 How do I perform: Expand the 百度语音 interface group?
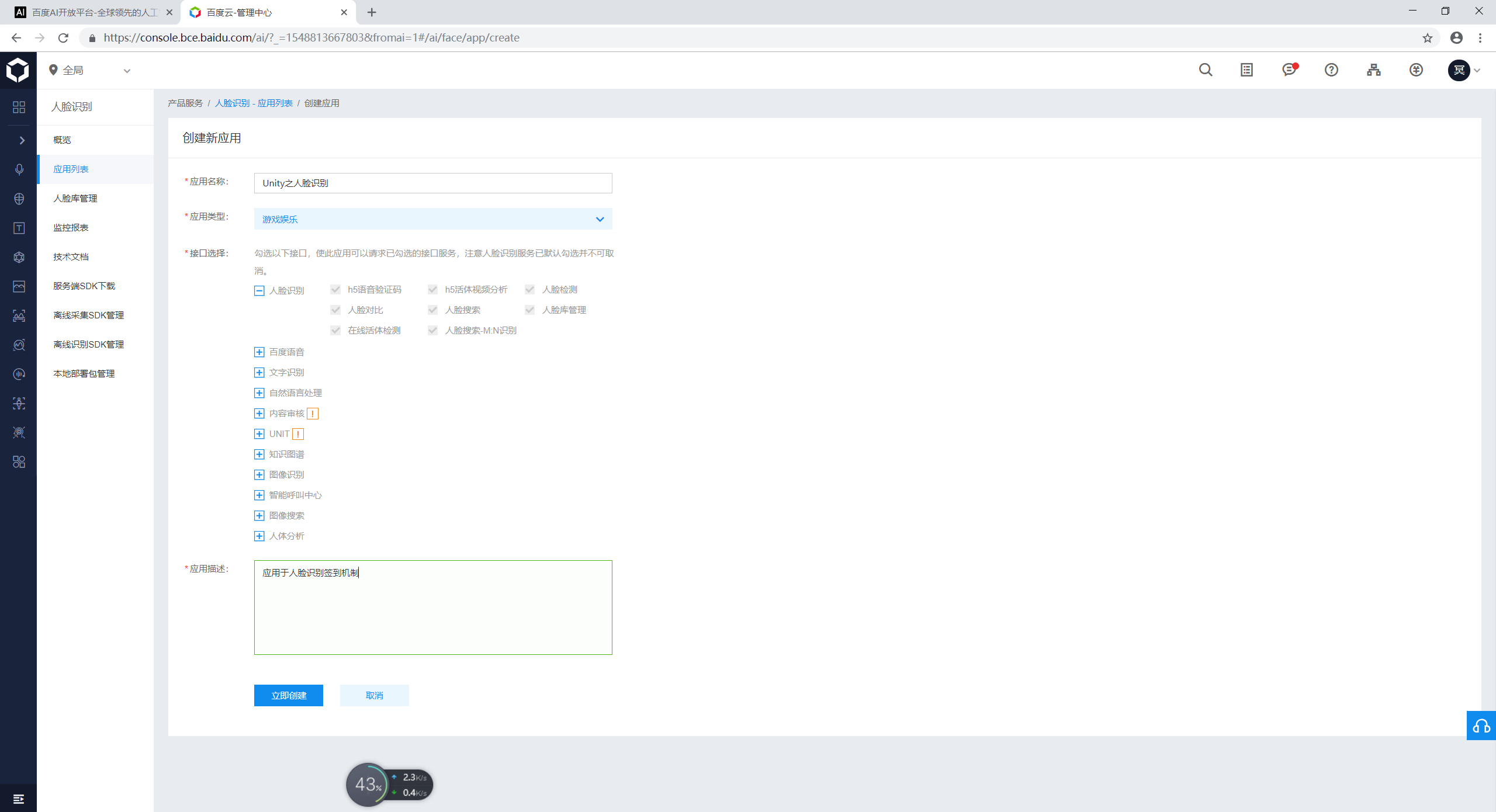[x=259, y=352]
